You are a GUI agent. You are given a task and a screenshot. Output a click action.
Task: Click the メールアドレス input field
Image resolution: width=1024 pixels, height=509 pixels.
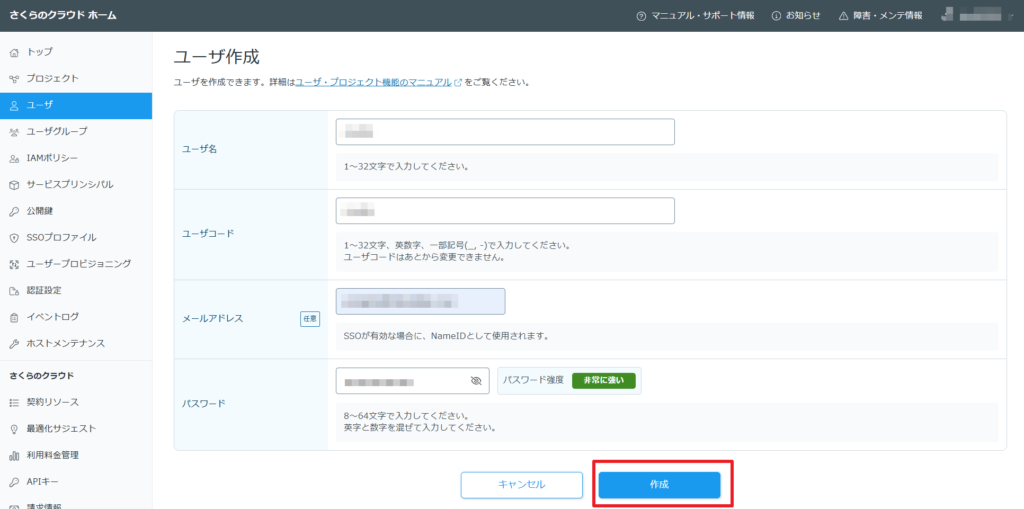coord(420,301)
